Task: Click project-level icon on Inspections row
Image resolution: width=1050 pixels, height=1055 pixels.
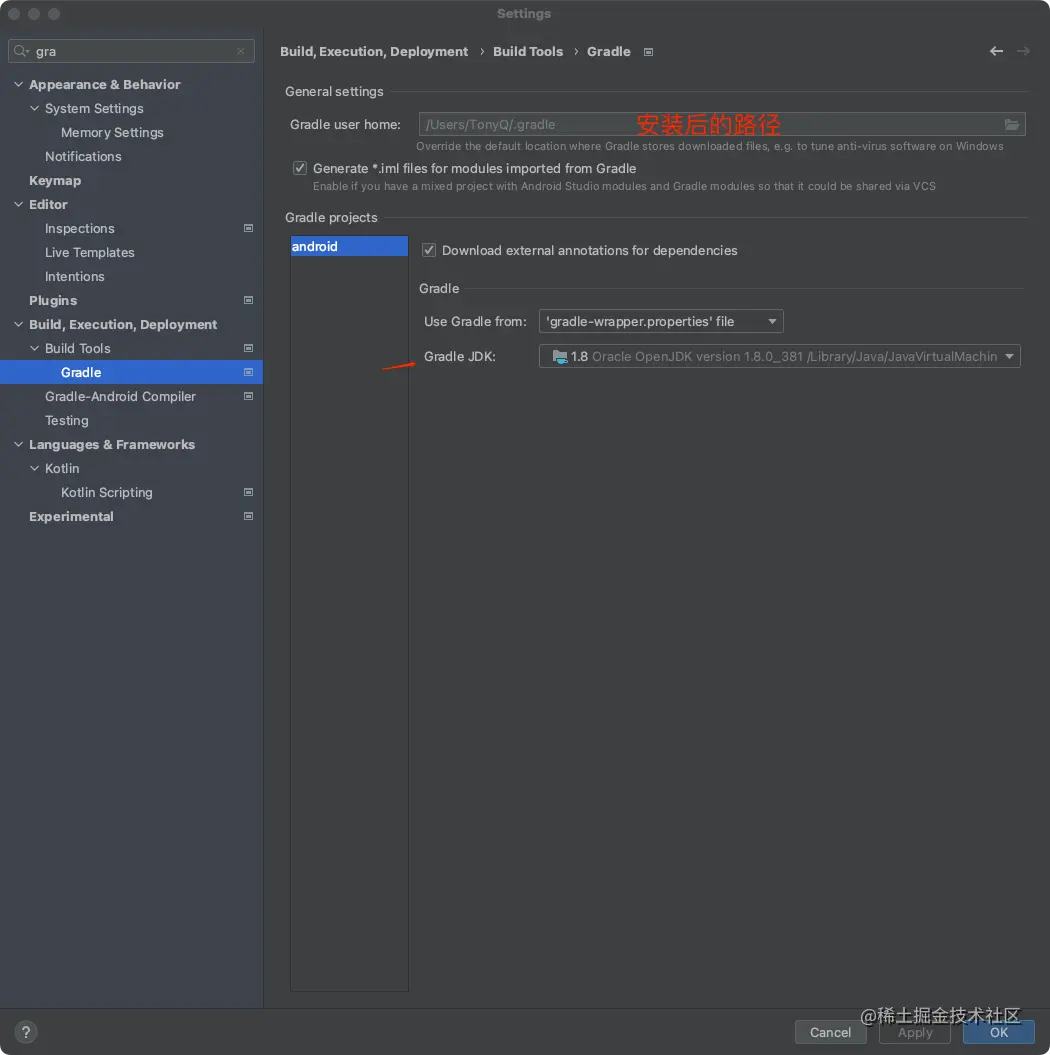Action: 248,229
